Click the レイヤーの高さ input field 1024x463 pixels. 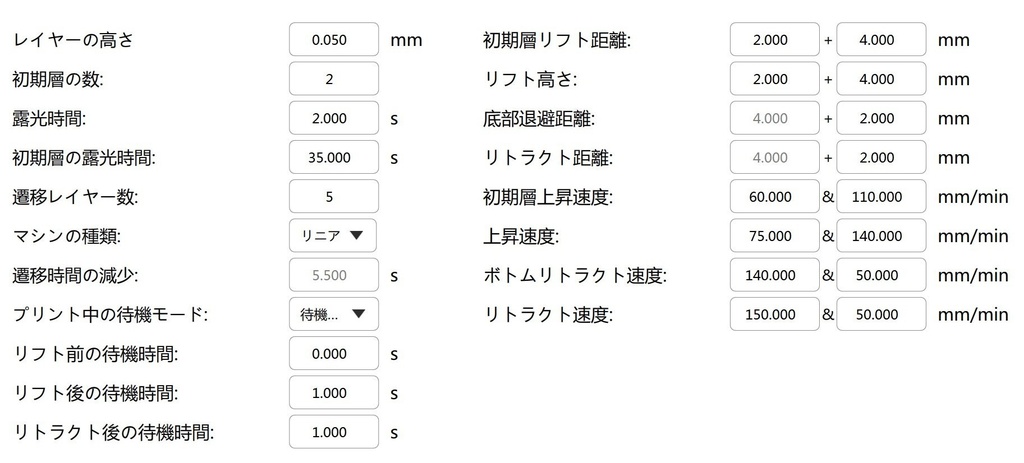333,40
